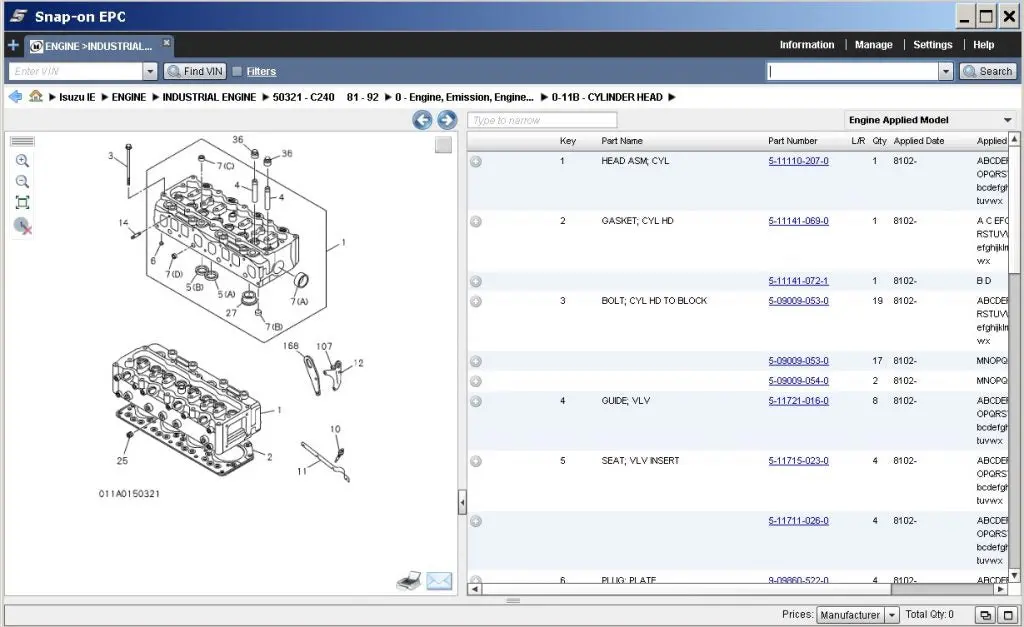Add SEAT; VLV INSERT row circle

pyautogui.click(x=476, y=461)
